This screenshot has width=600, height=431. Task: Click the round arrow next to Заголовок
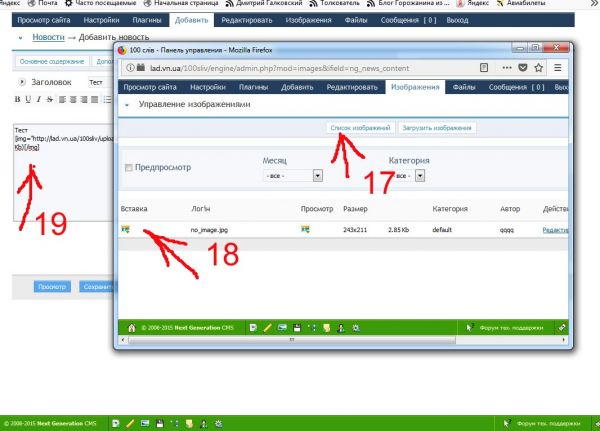pyautogui.click(x=22, y=82)
